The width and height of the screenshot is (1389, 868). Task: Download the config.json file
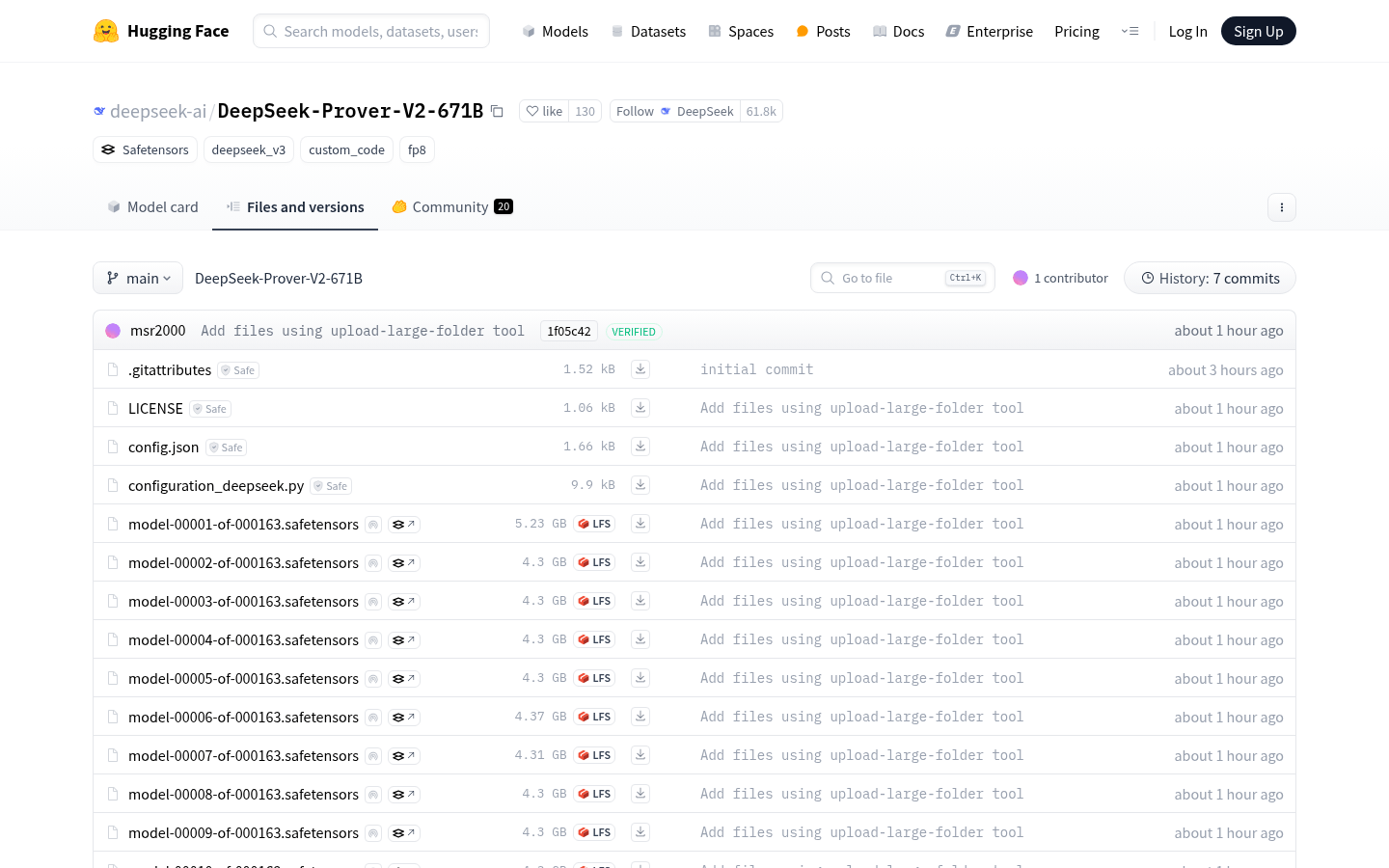(x=640, y=447)
